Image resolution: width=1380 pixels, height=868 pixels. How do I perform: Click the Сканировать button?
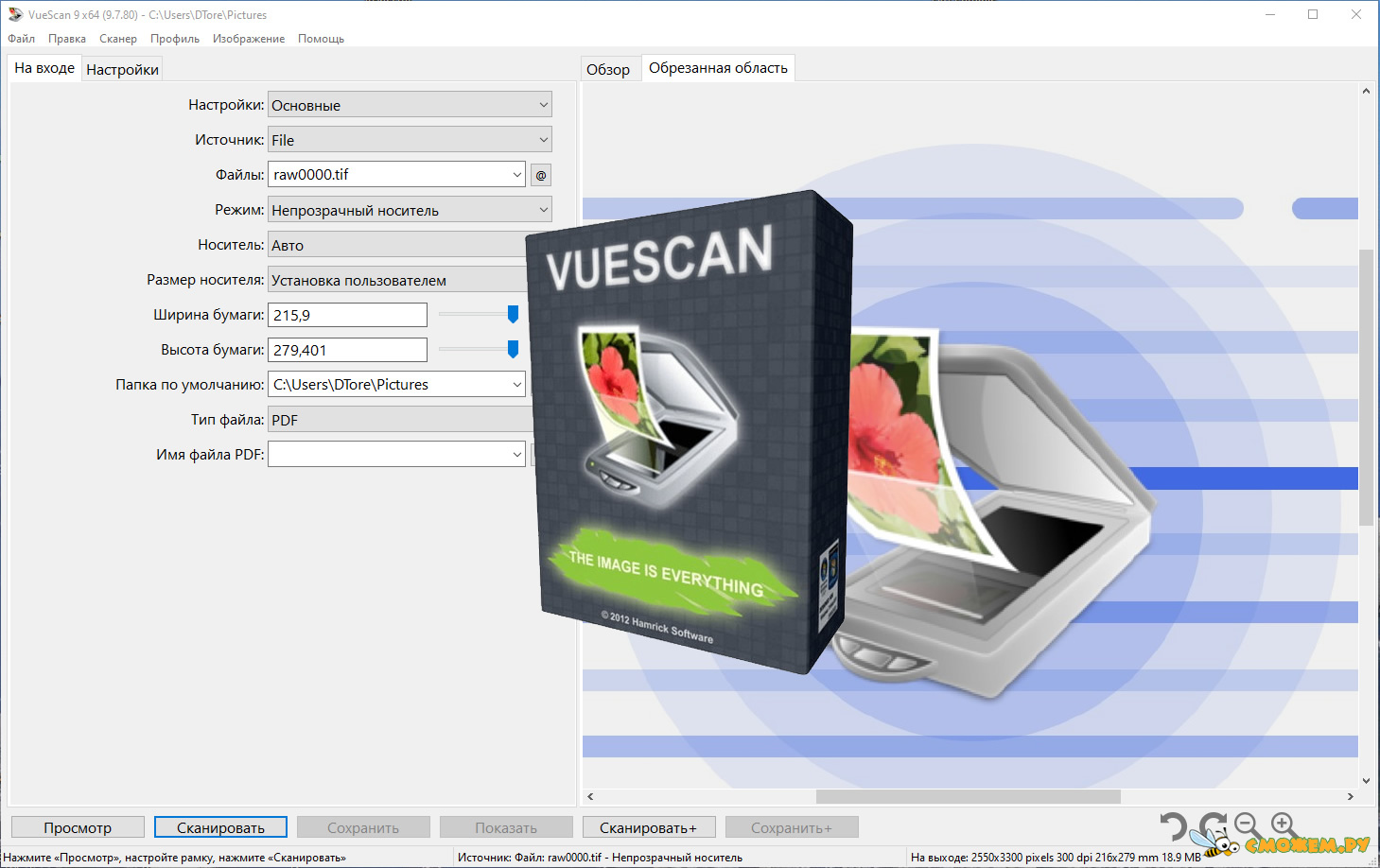[220, 827]
